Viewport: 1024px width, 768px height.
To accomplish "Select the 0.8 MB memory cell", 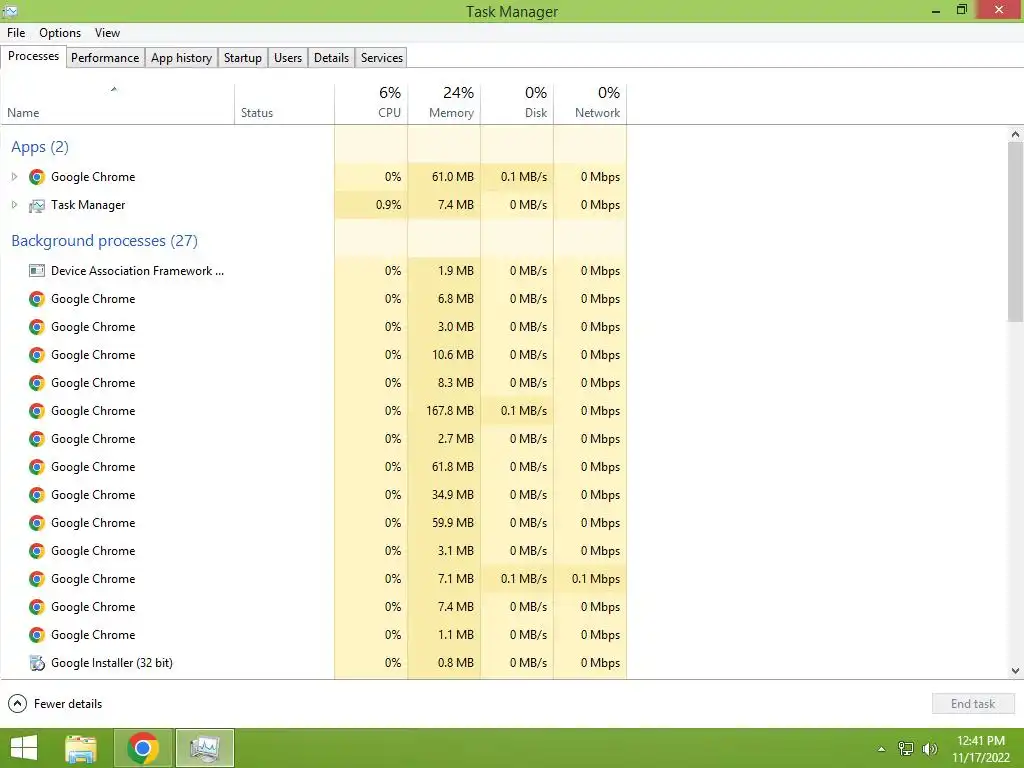I will 444,663.
